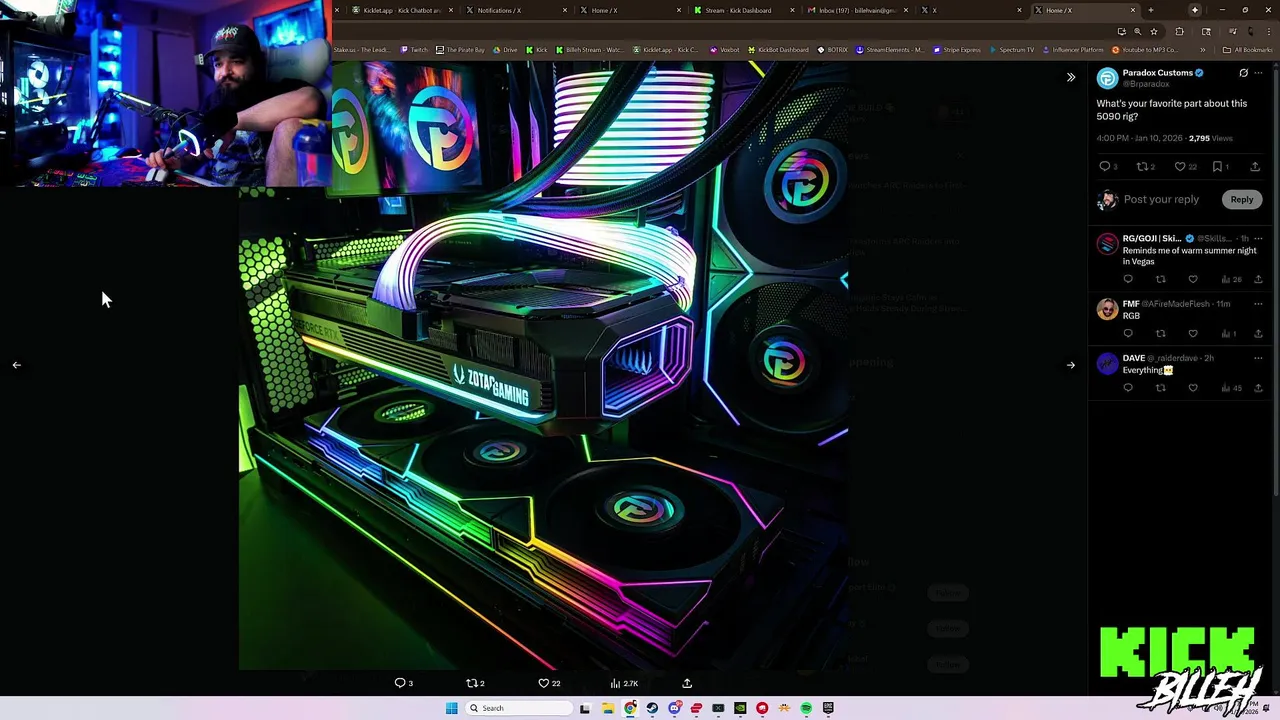
Task: Open more options on RG/GOJI reply
Action: click(x=1258, y=238)
